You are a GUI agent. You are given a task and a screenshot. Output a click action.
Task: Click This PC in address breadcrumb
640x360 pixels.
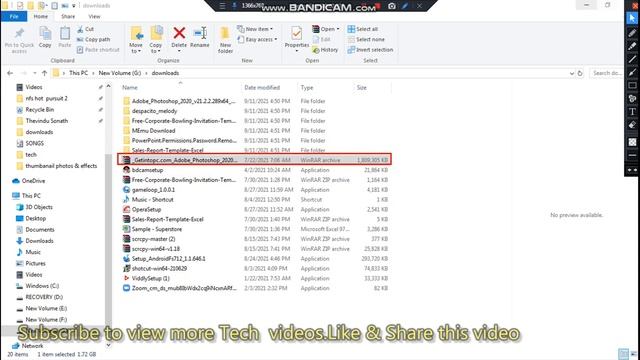point(78,73)
